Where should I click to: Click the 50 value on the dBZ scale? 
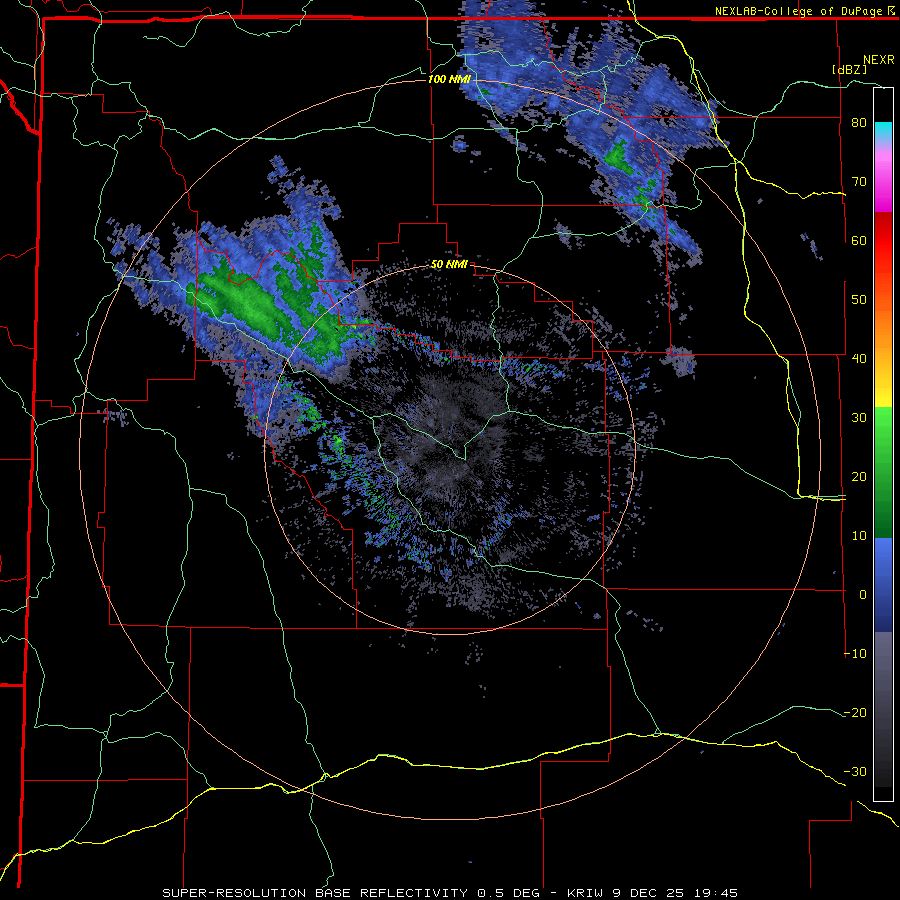click(x=859, y=300)
